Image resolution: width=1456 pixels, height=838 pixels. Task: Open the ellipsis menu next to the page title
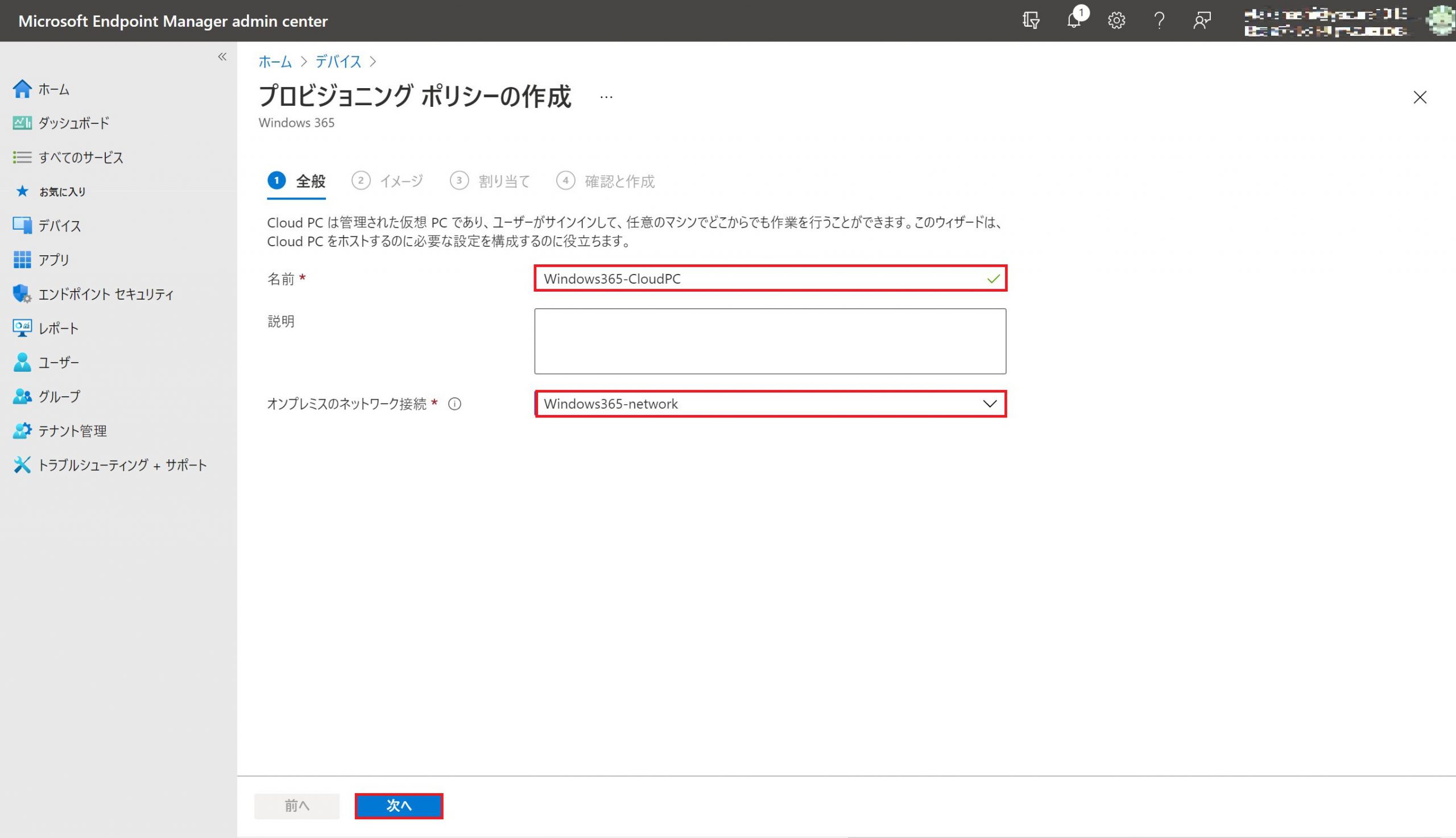click(606, 97)
